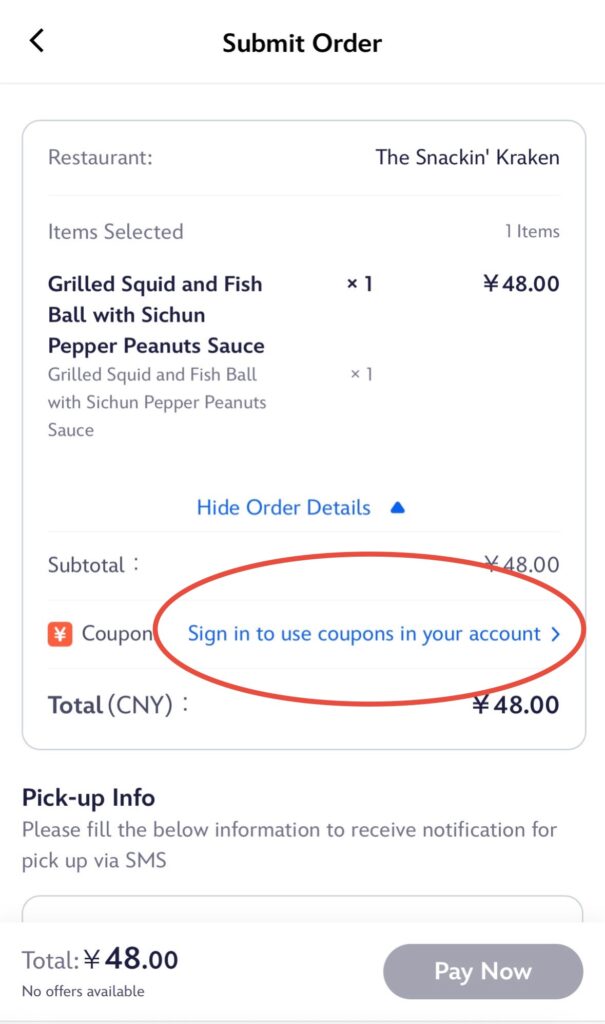Click the grey item description subtitle
605x1024 pixels.
tap(157, 402)
